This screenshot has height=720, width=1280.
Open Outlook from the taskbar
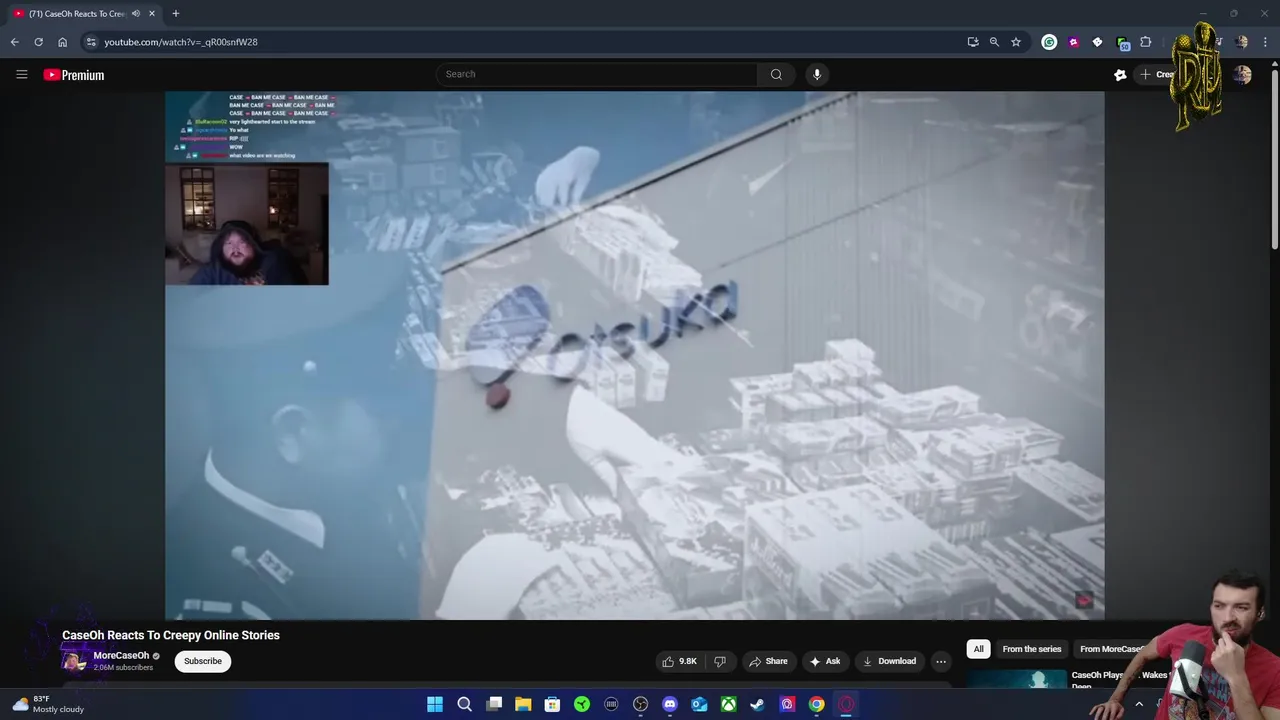click(699, 704)
